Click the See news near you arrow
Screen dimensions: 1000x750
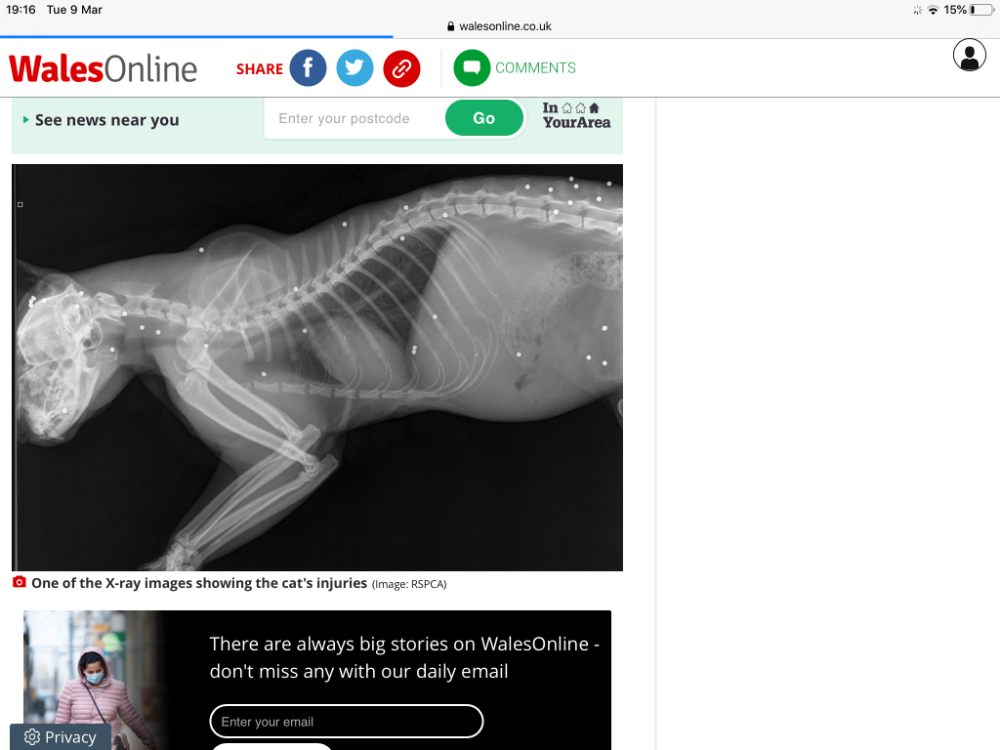[26, 120]
